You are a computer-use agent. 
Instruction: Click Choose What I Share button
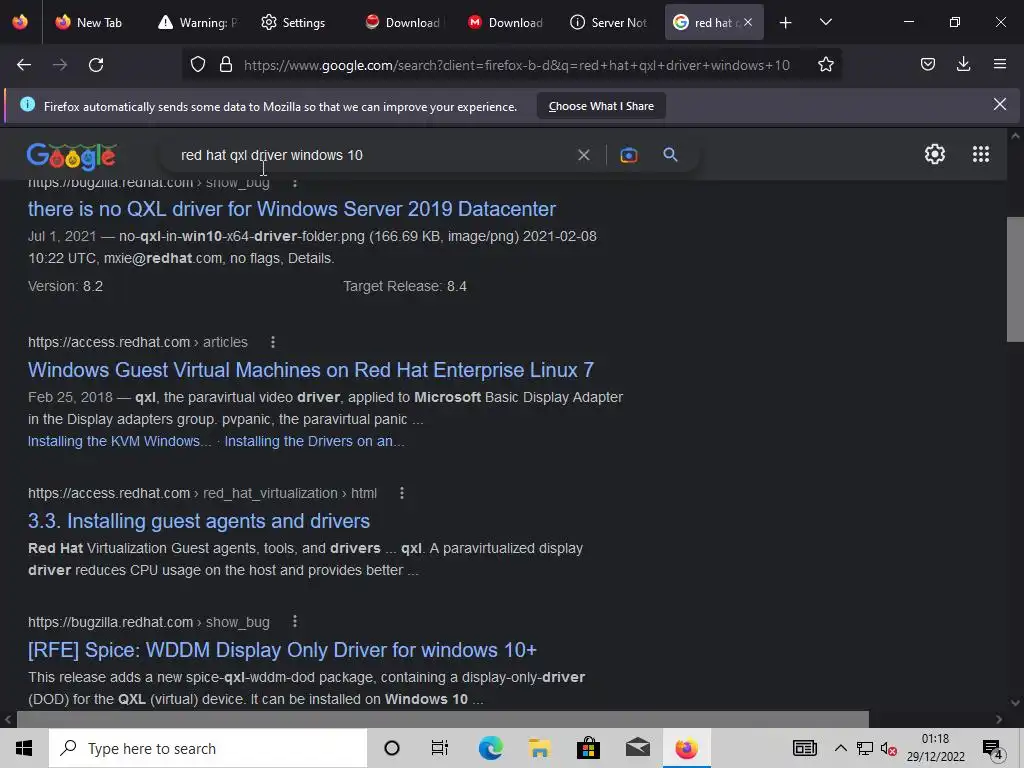(x=601, y=106)
